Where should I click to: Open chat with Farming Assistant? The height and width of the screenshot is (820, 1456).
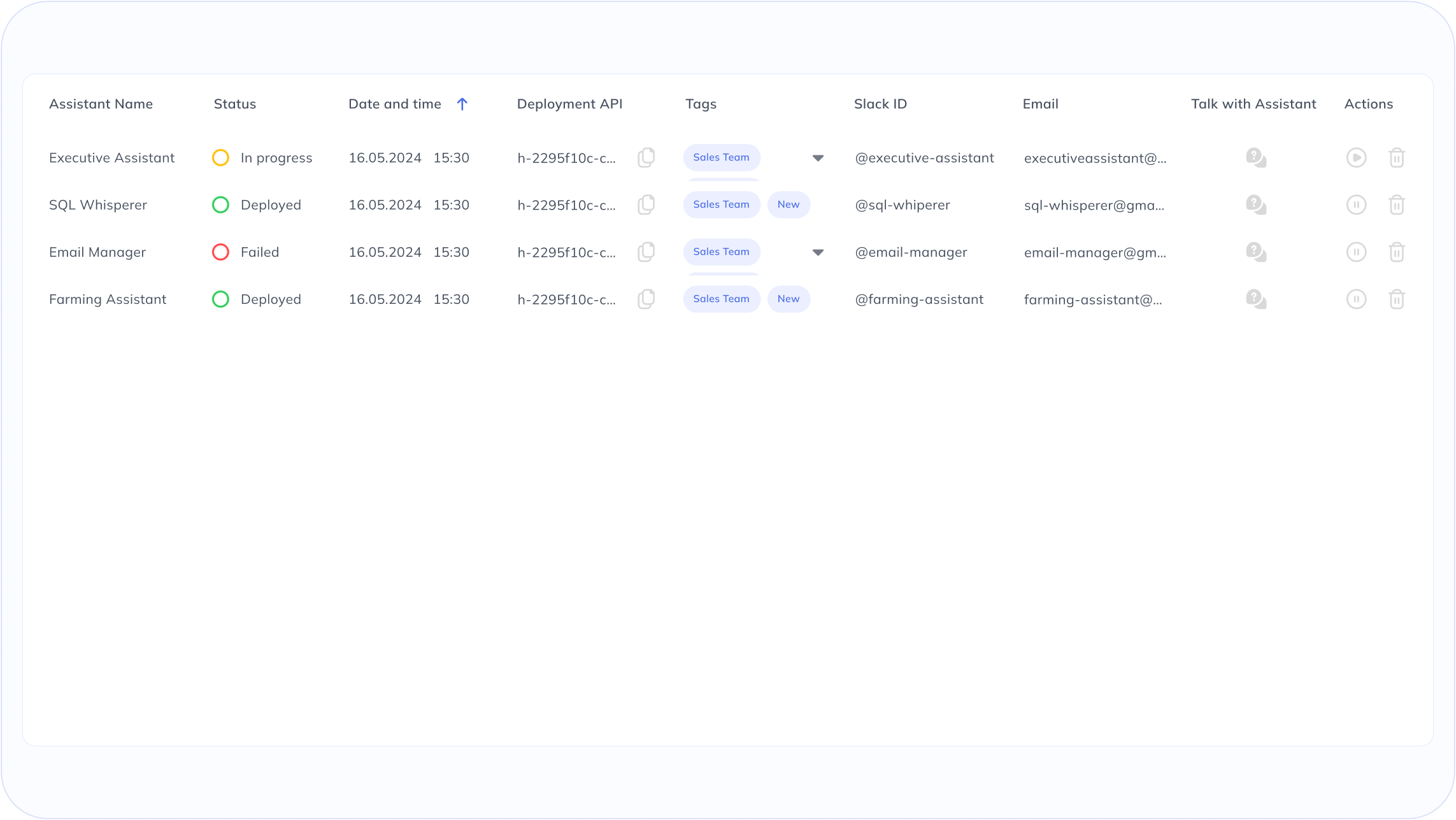click(x=1256, y=299)
